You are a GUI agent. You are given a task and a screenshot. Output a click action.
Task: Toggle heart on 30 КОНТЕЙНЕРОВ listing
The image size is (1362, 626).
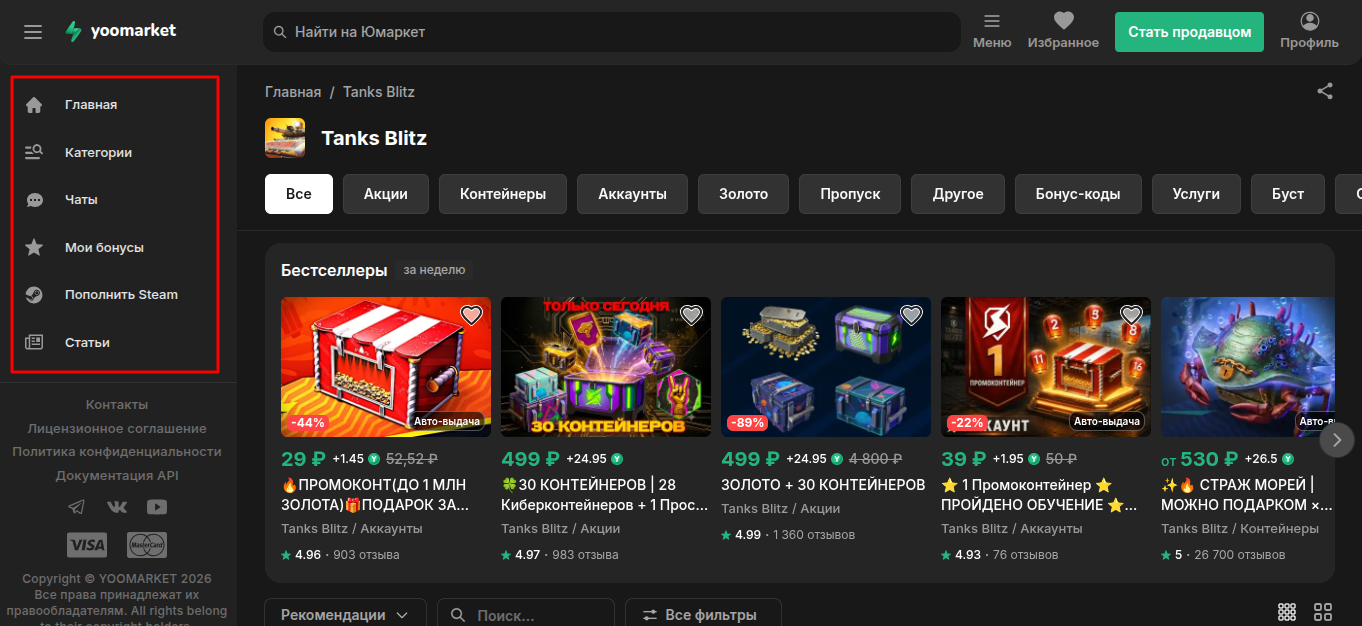(x=691, y=315)
